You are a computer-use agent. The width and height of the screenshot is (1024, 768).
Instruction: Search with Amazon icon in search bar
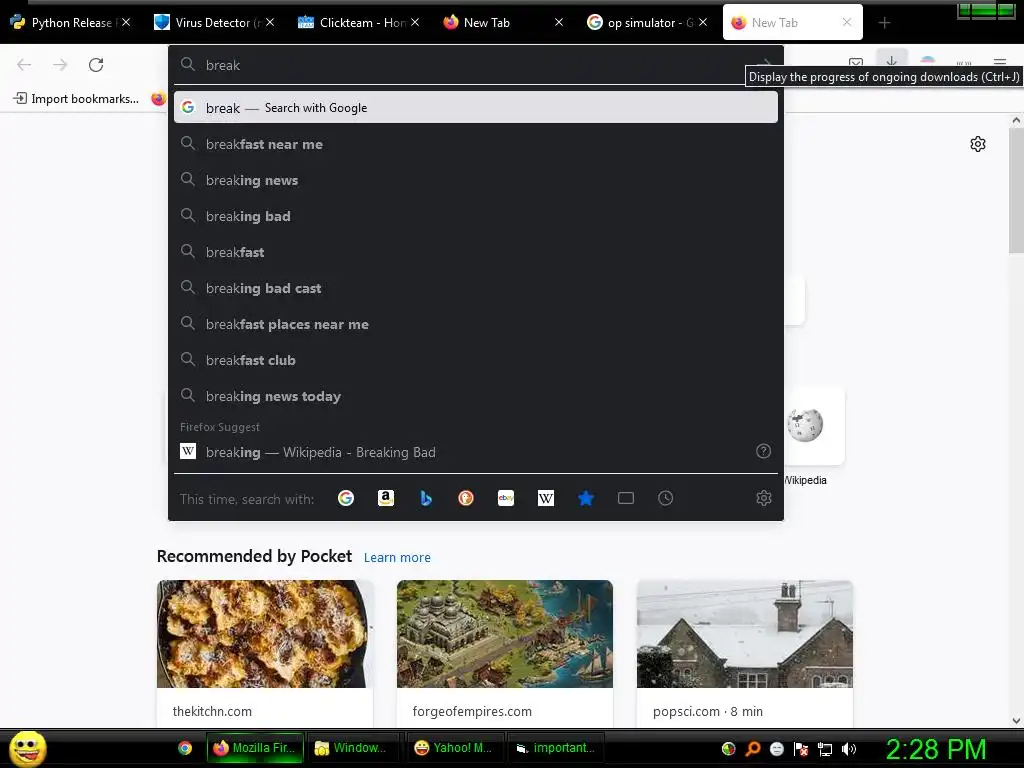tap(386, 498)
